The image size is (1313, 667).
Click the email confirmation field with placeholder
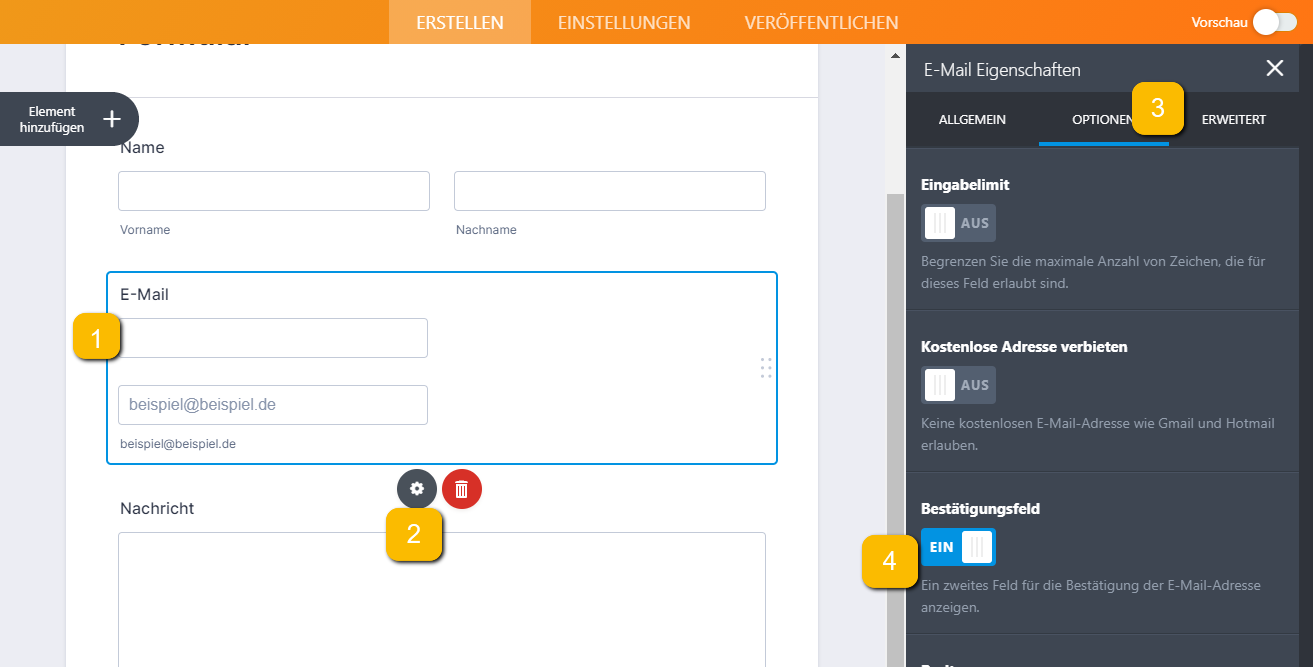coord(273,405)
